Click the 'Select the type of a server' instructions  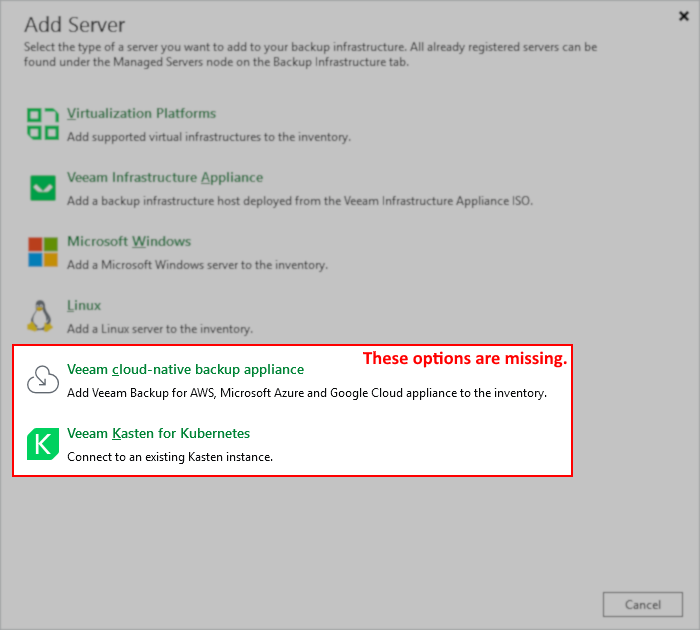coord(310,54)
